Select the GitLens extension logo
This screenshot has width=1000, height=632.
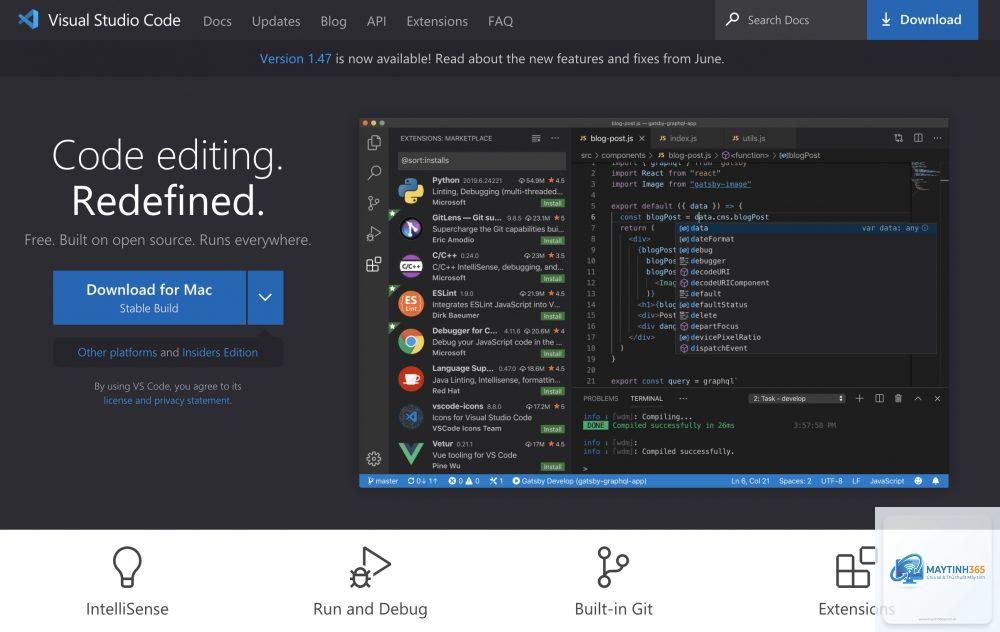(x=411, y=228)
